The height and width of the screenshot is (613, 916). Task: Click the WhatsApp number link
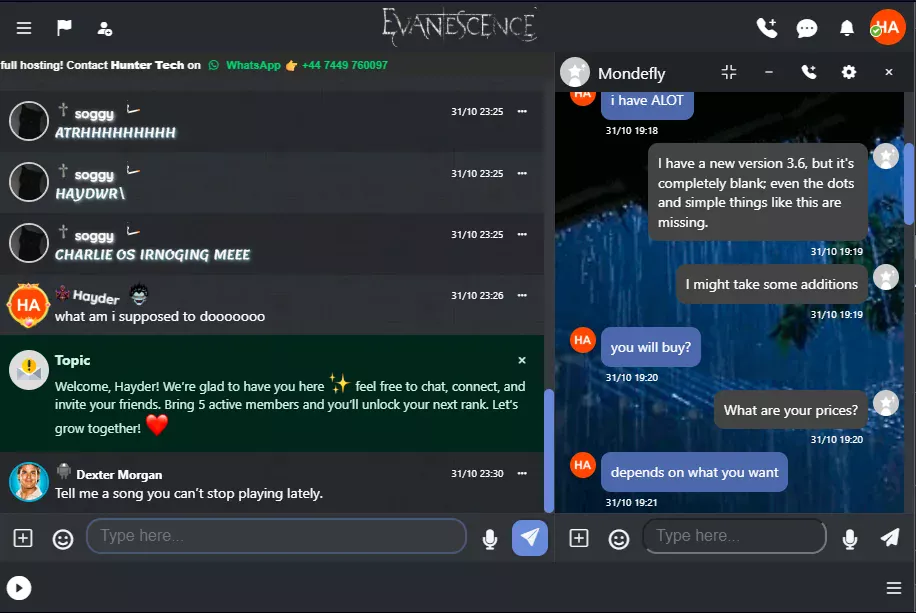click(x=345, y=65)
